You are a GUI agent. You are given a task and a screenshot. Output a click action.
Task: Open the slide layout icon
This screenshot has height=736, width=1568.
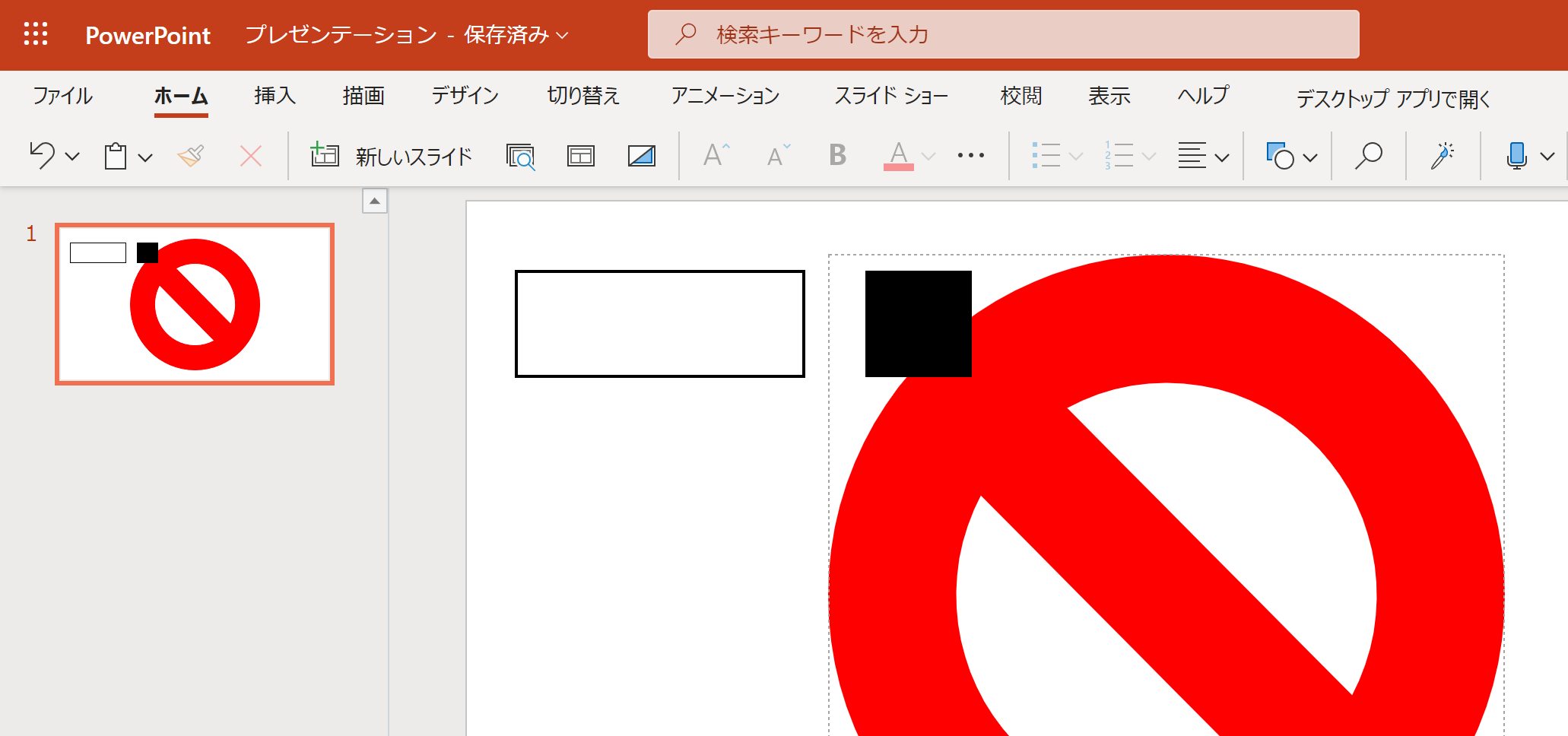(581, 156)
